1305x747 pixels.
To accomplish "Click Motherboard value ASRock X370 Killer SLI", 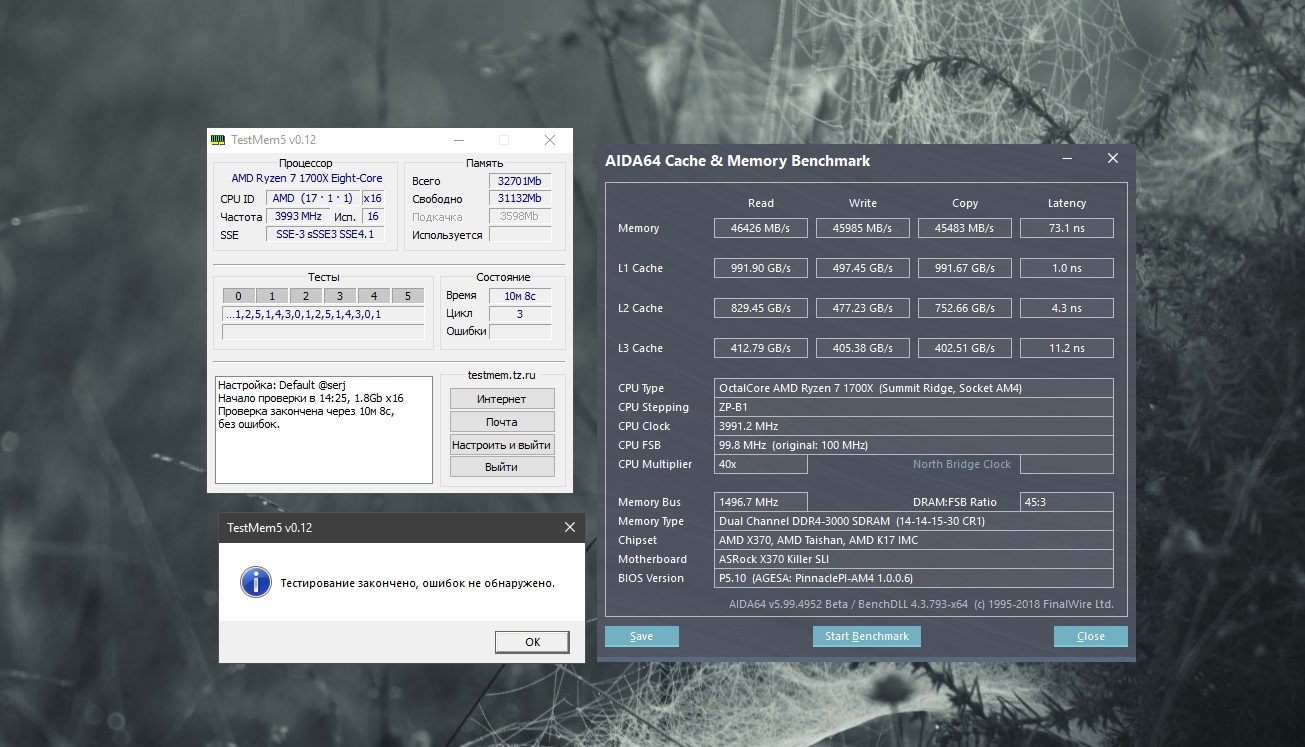I will point(914,559).
